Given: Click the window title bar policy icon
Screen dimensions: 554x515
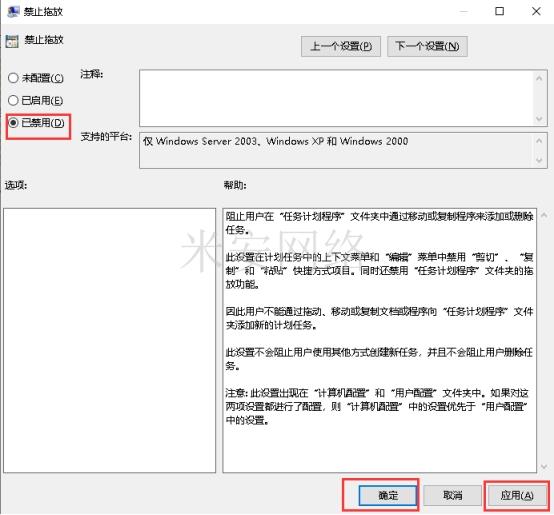Looking at the screenshot, I should (13, 11).
